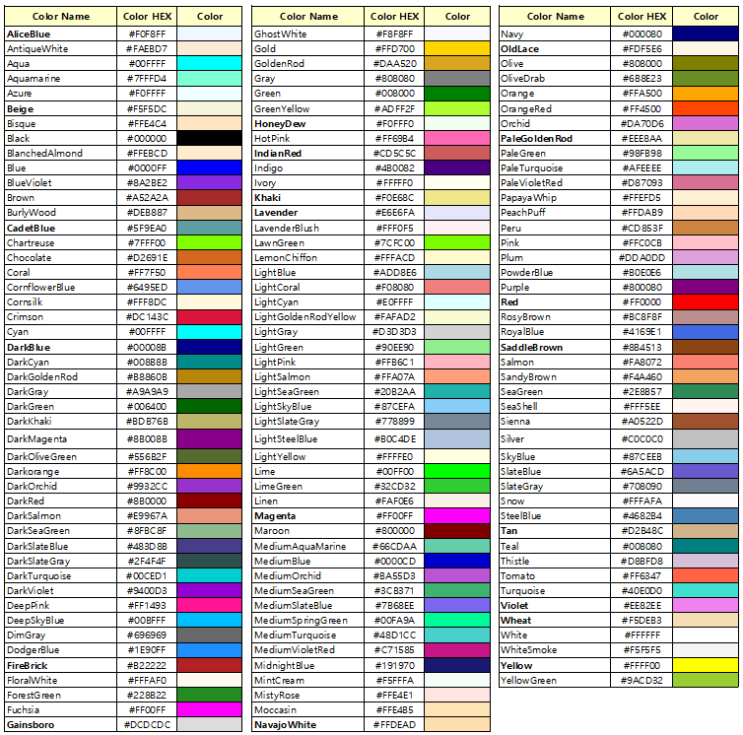Pick the Gold color swatch
Image resolution: width=743 pixels, height=735 pixels.
(458, 48)
